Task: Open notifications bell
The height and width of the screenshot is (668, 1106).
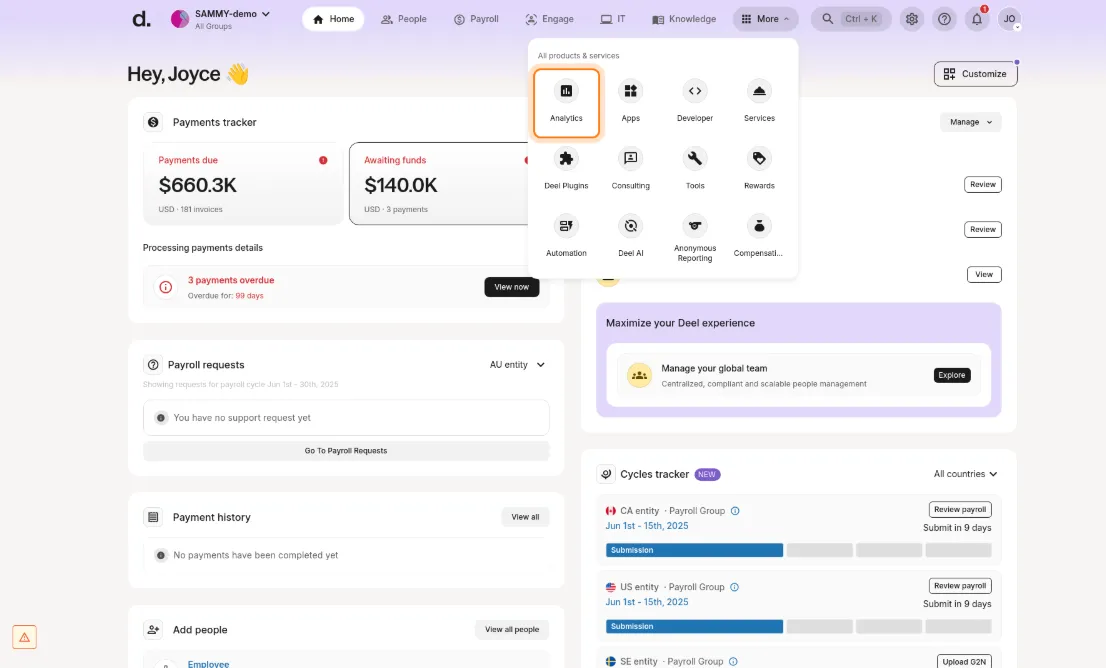Action: [x=976, y=19]
